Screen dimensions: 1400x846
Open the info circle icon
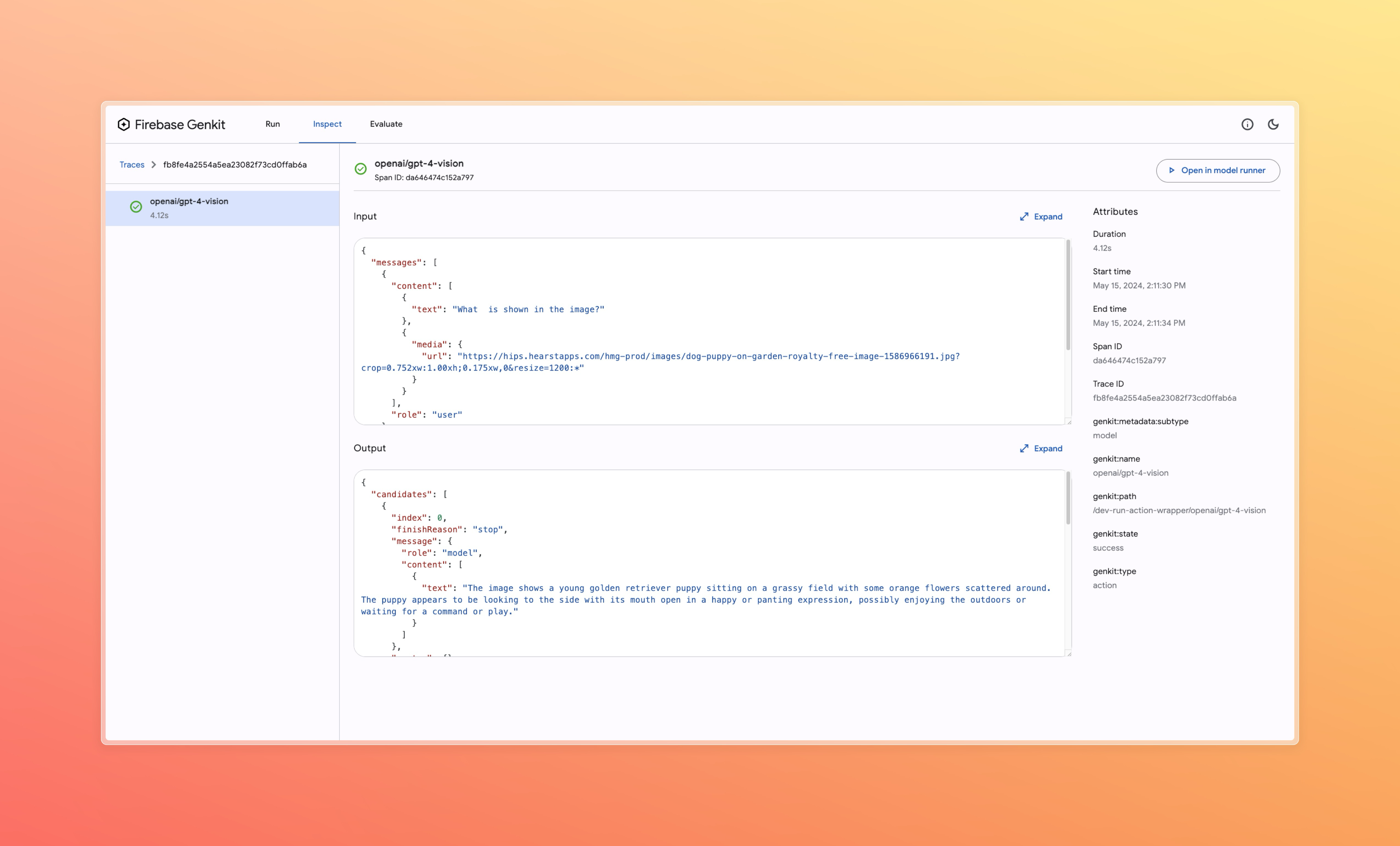click(x=1247, y=124)
